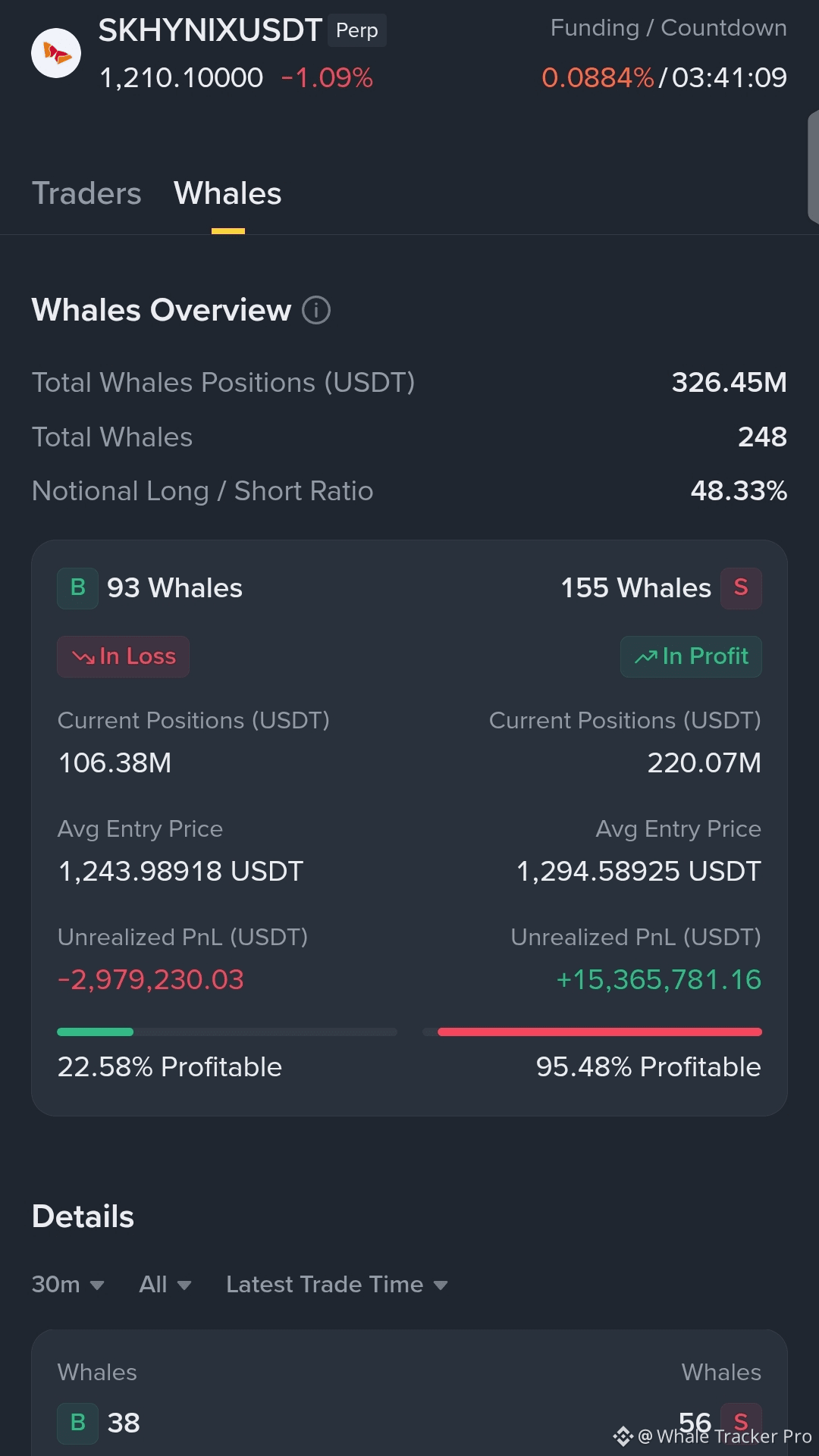The height and width of the screenshot is (1456, 819).
Task: Tap the Perp contract label
Action: 357,30
